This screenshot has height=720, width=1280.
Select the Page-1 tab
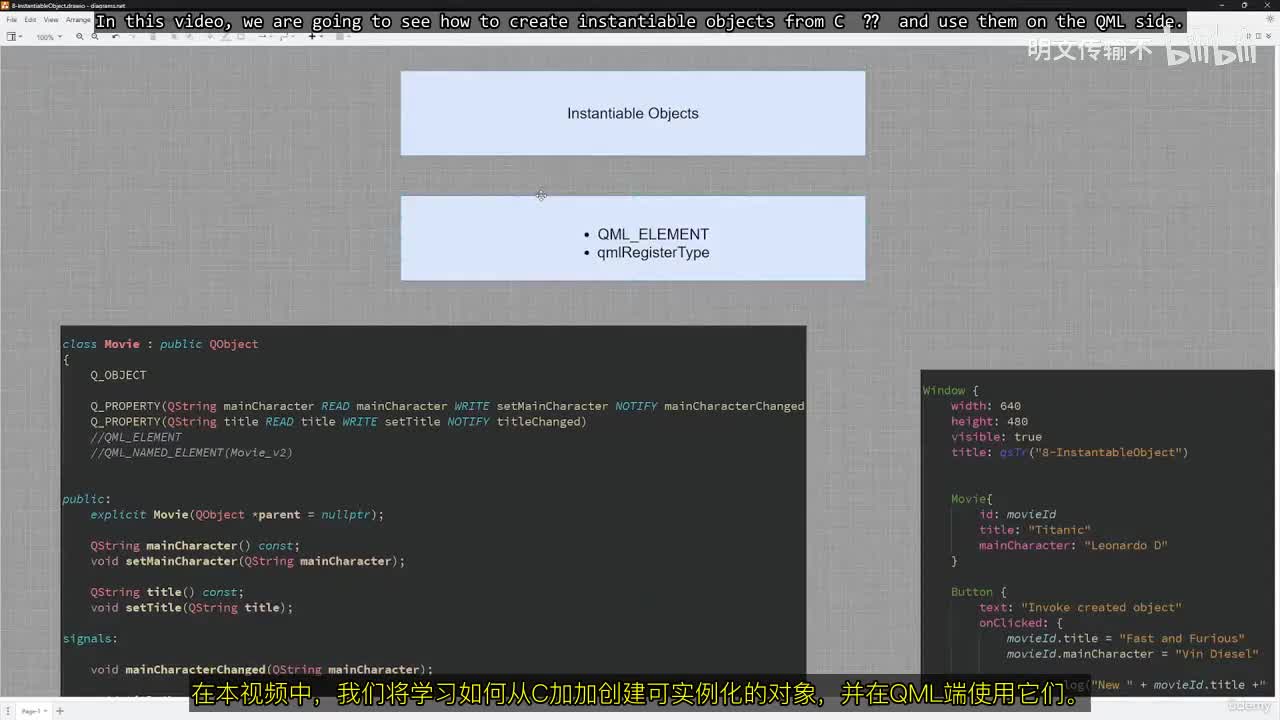click(33, 711)
